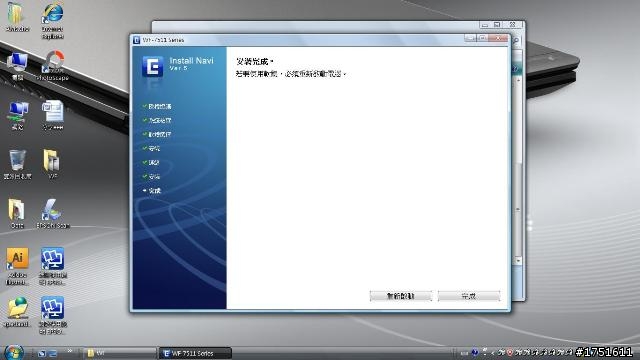Screen dimensions: 640x360
Task: Open lower blue Epson monitor shortcut
Action: pyautogui.click(x=53, y=315)
